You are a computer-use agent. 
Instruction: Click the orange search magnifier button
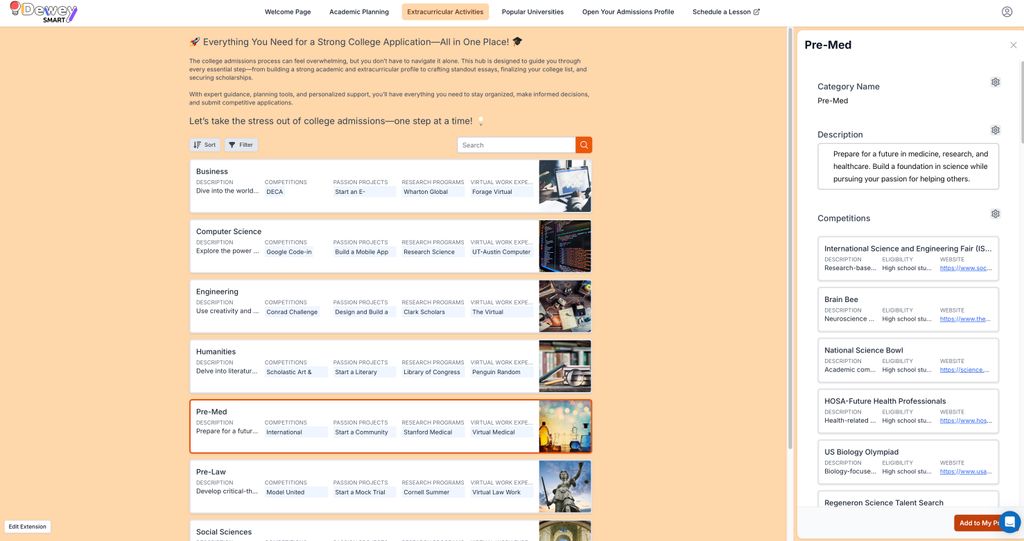[x=584, y=145]
